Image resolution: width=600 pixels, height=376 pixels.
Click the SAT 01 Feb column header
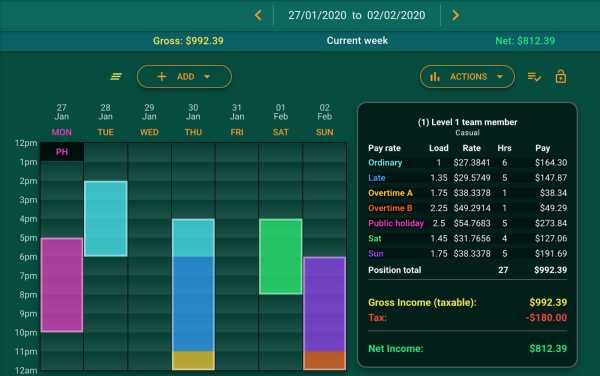pos(280,120)
